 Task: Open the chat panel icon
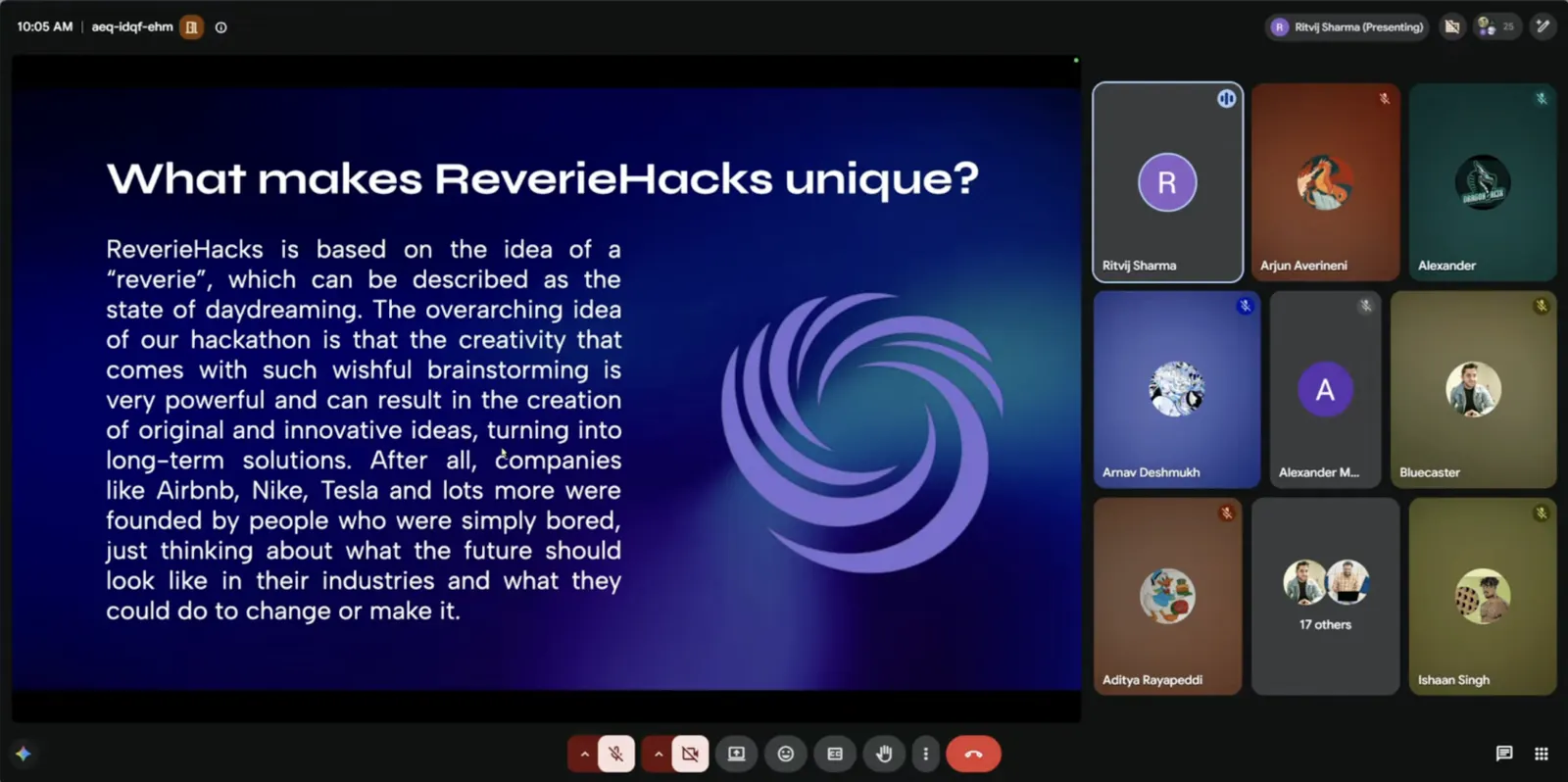[x=1504, y=754]
